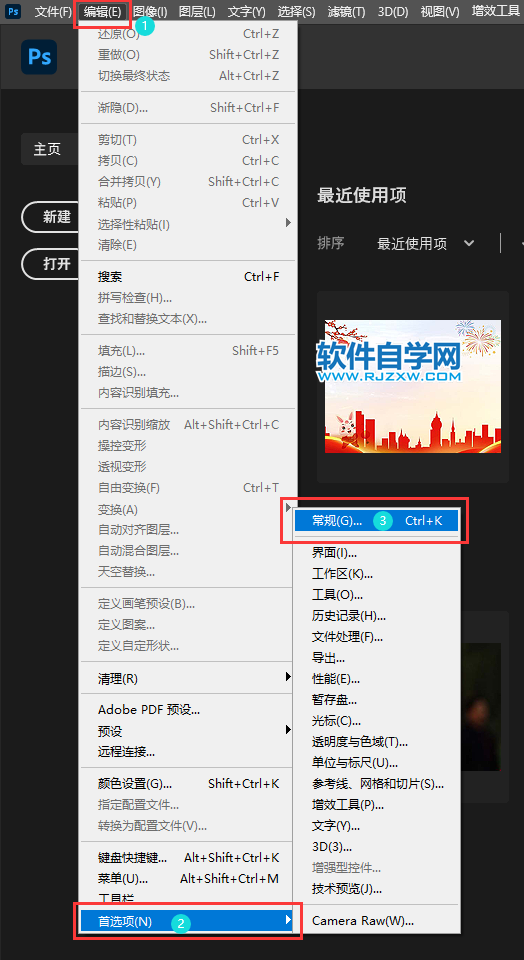Screen dimensions: 524x960
Task: Select 性能(E)... preferences
Action: pyautogui.click(x=376, y=679)
